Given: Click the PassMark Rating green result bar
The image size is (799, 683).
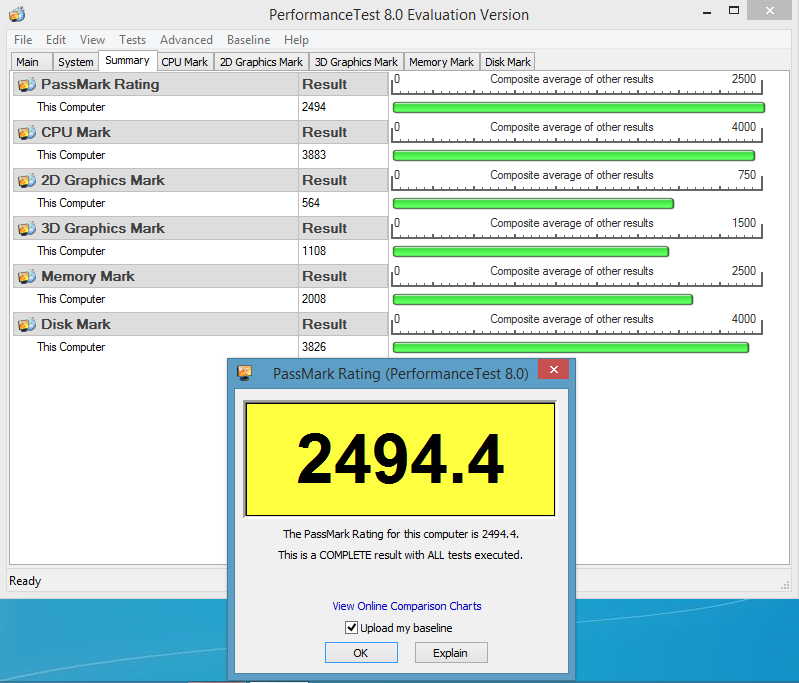Looking at the screenshot, I should 579,108.
